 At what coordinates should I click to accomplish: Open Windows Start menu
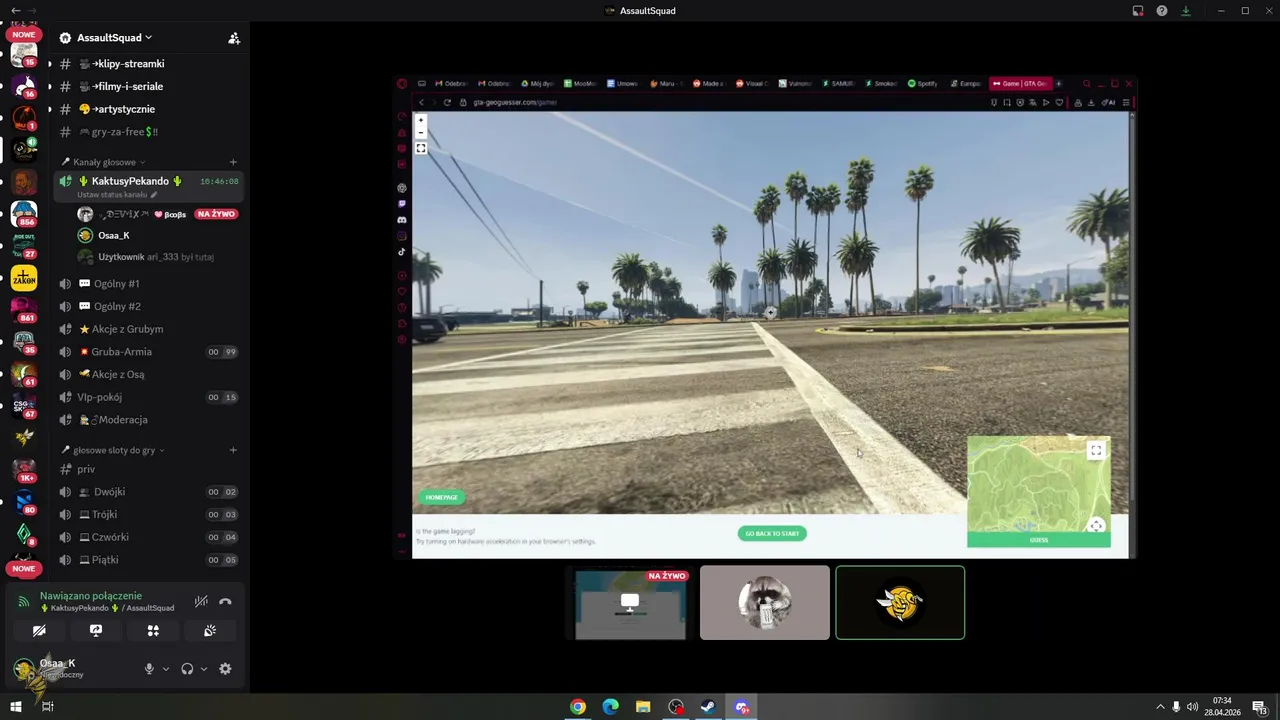[16, 707]
